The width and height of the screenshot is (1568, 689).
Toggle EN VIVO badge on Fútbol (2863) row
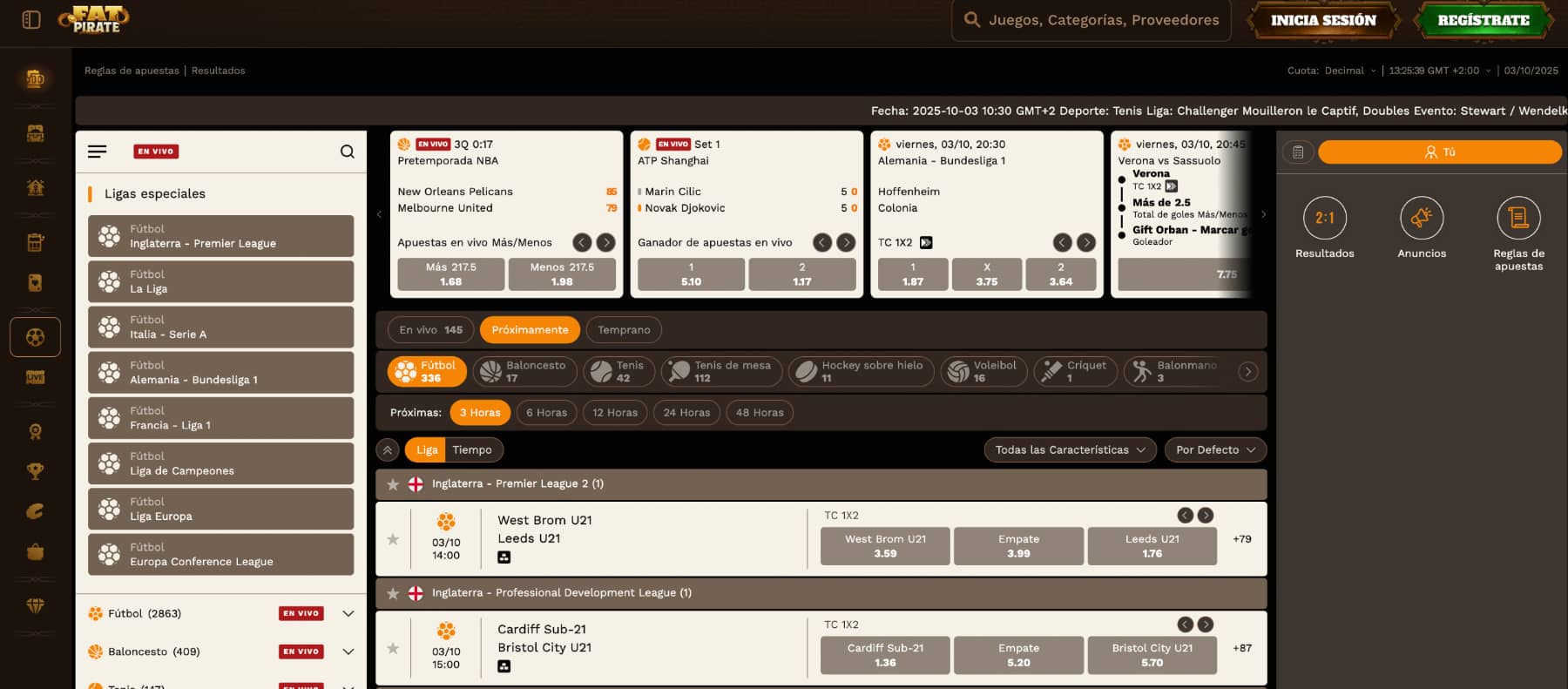(301, 613)
